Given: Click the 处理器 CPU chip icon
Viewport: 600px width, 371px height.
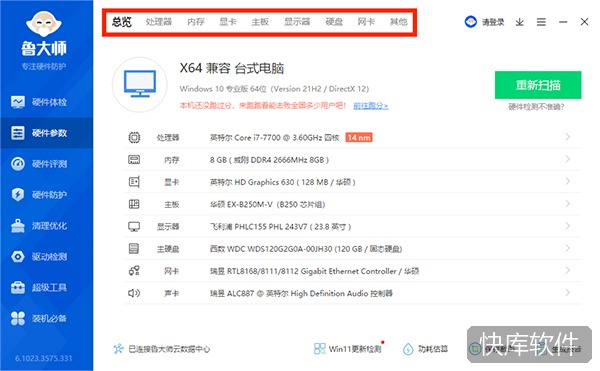Looking at the screenshot, I should pyautogui.click(x=134, y=137).
